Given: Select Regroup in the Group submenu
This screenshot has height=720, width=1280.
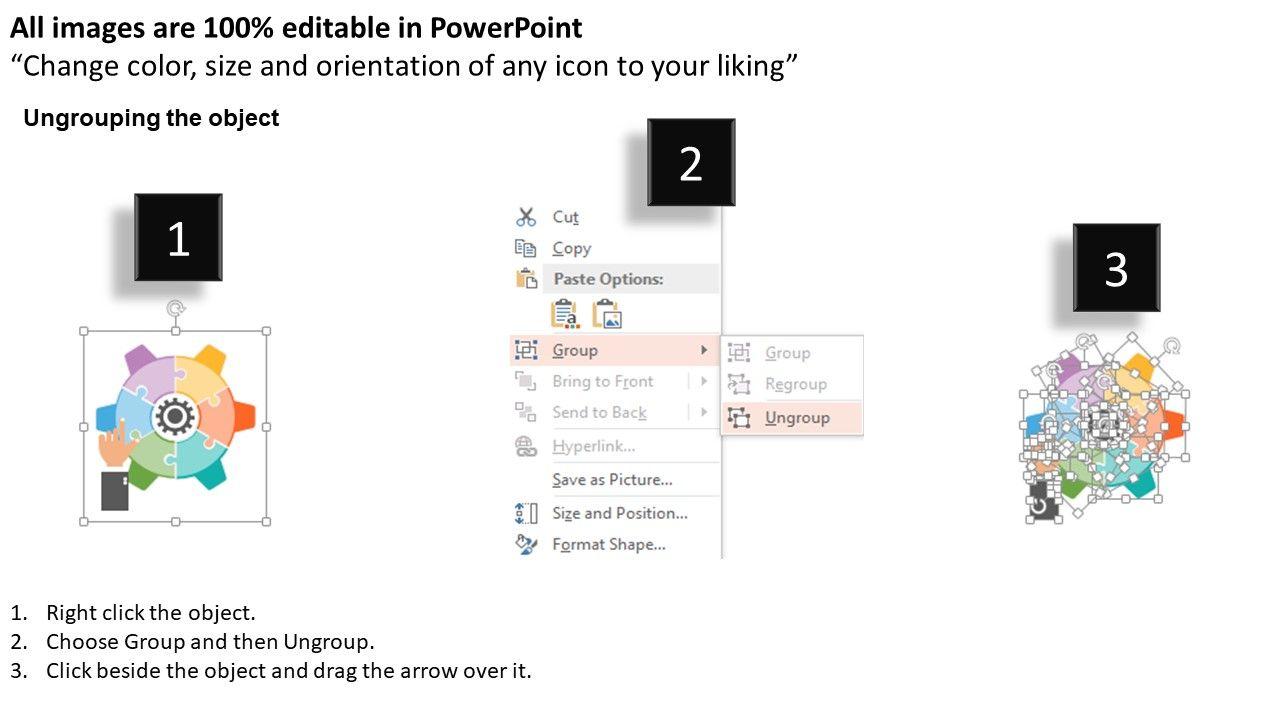Looking at the screenshot, I should click(x=795, y=384).
